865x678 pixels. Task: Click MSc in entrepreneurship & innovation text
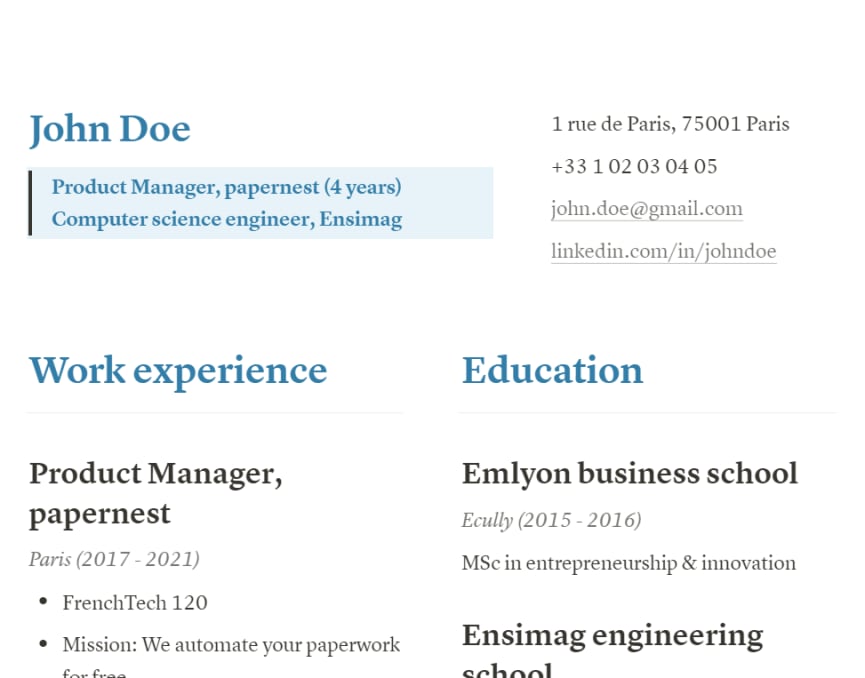(629, 563)
